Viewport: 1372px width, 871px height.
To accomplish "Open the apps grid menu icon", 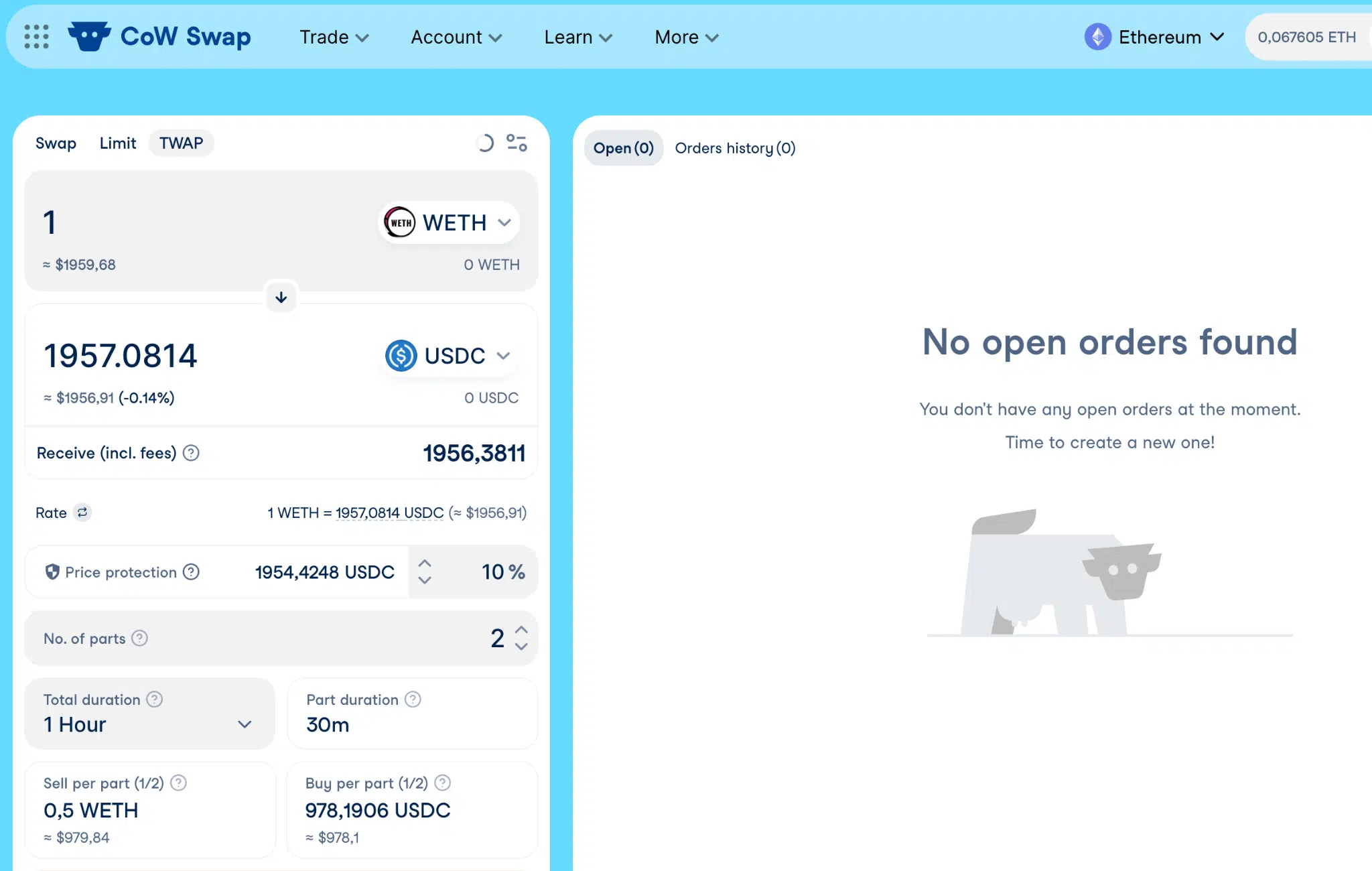I will [36, 37].
